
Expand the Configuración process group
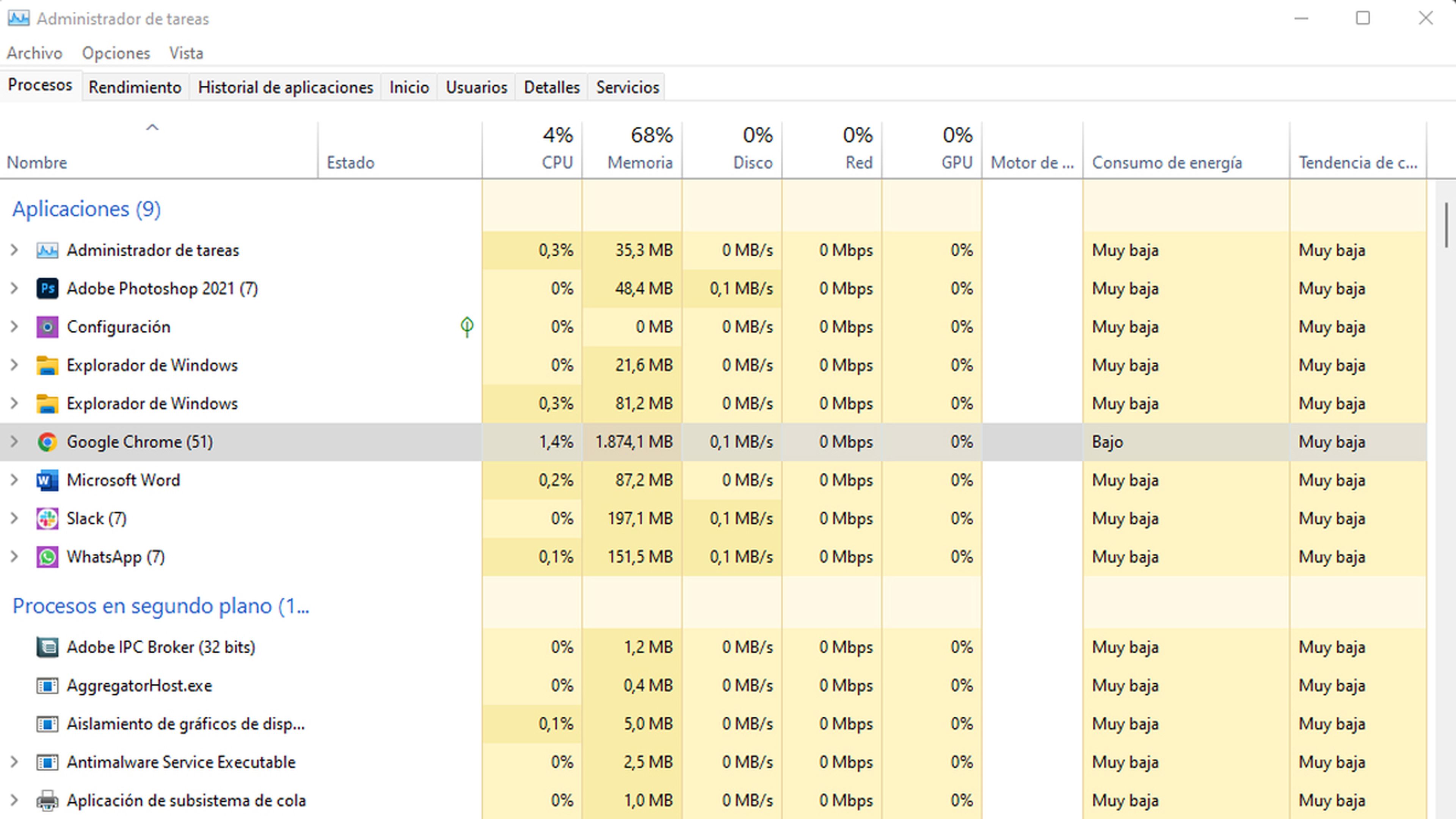tap(14, 327)
